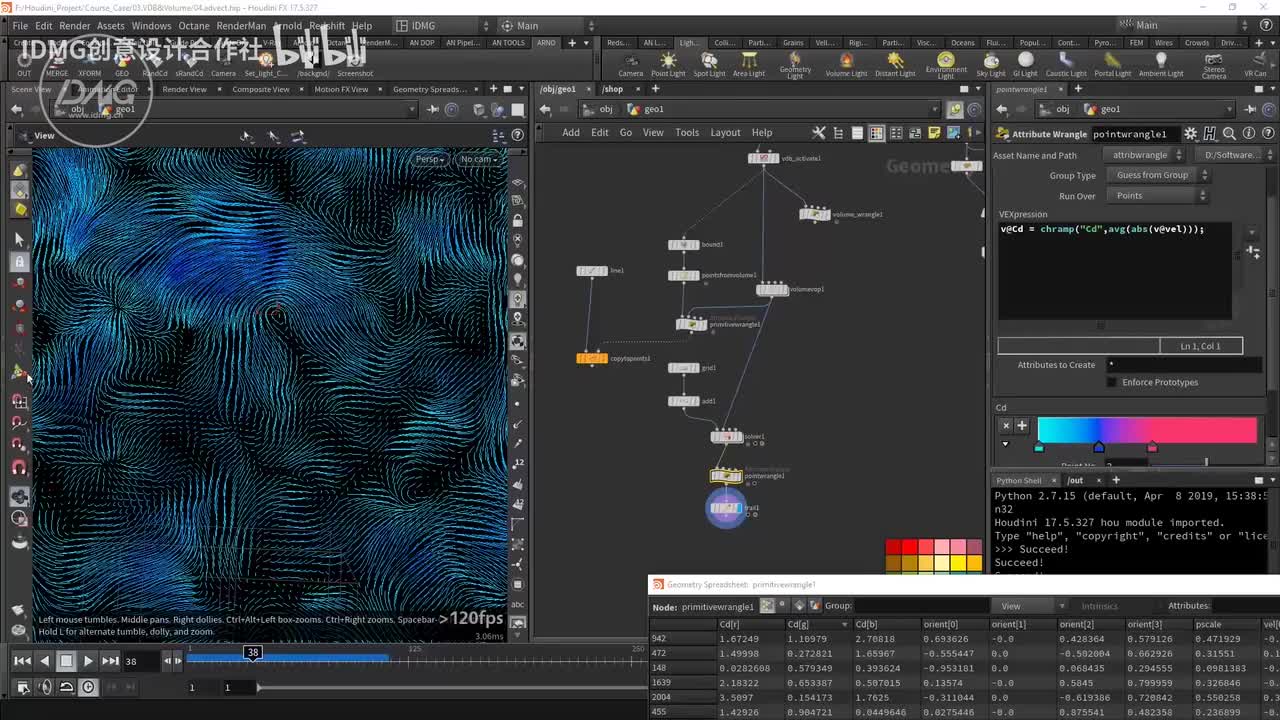Toggle real-time playback clock button
This screenshot has width=1280, height=720.
[88, 687]
